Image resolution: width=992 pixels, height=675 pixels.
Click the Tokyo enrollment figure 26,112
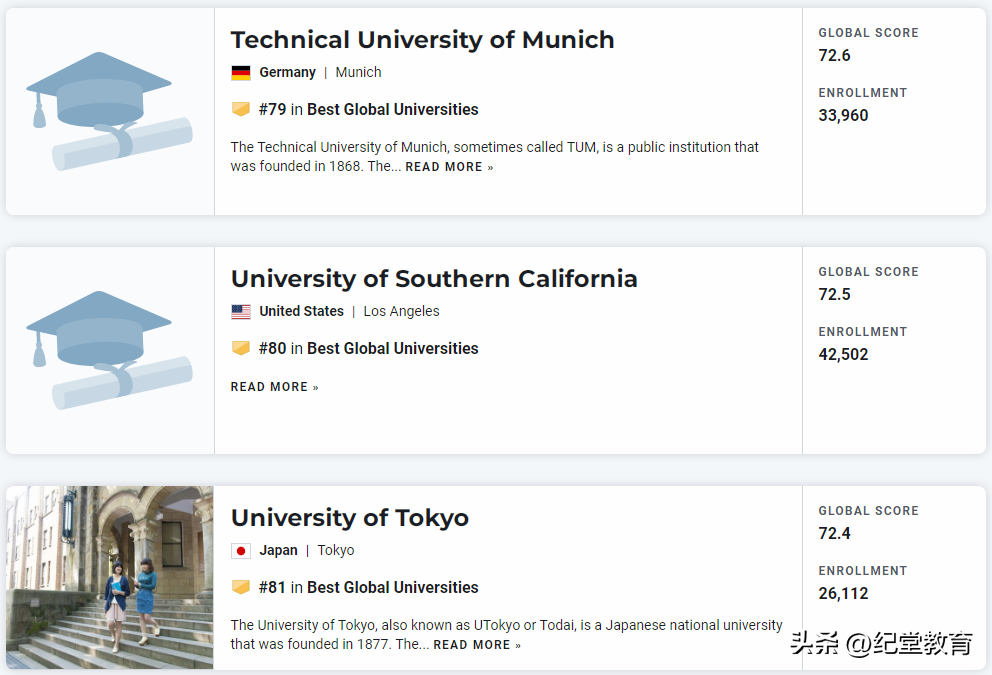843,593
